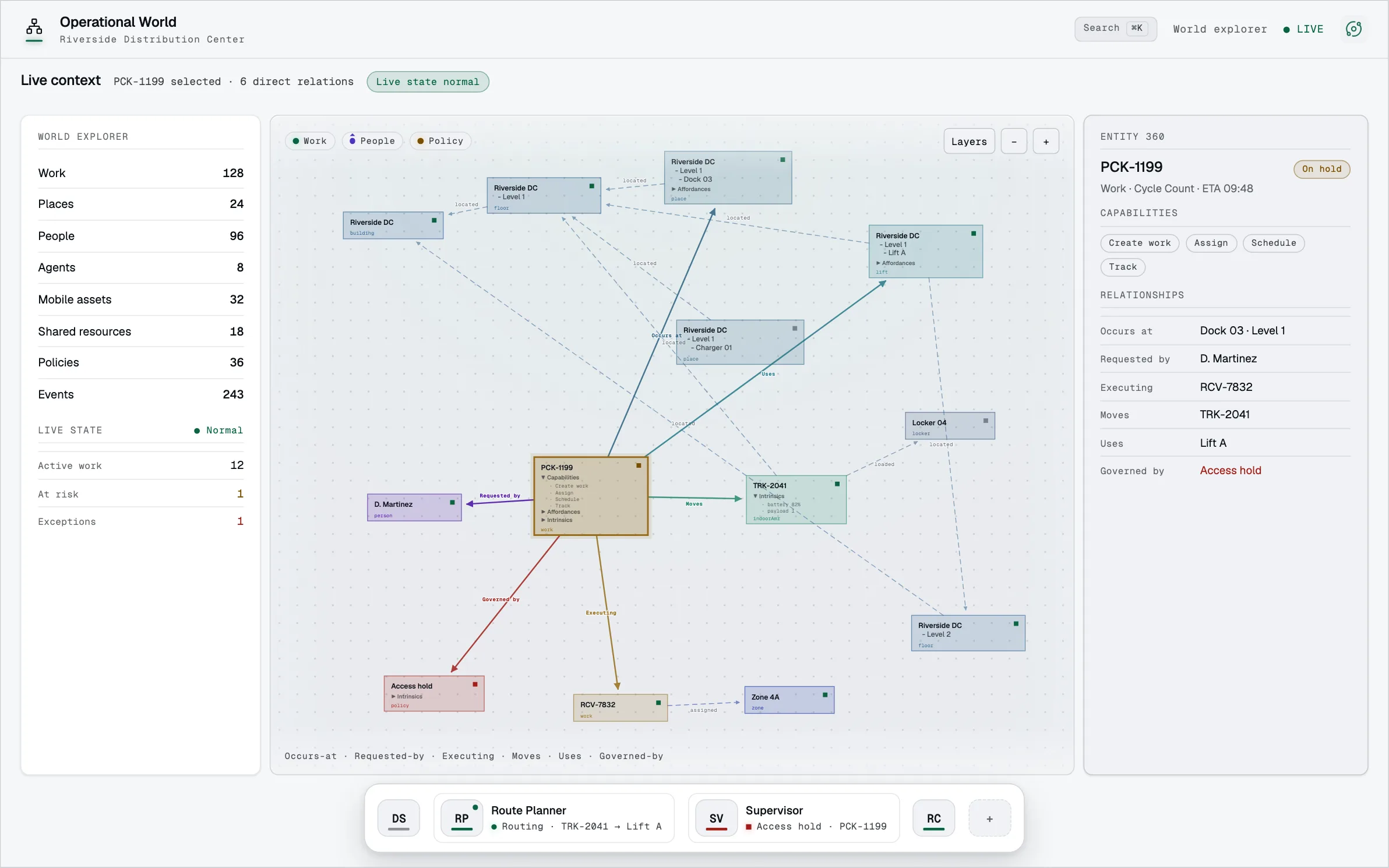The image size is (1389, 868).
Task: Open the World explorer link in header
Action: point(1219,29)
